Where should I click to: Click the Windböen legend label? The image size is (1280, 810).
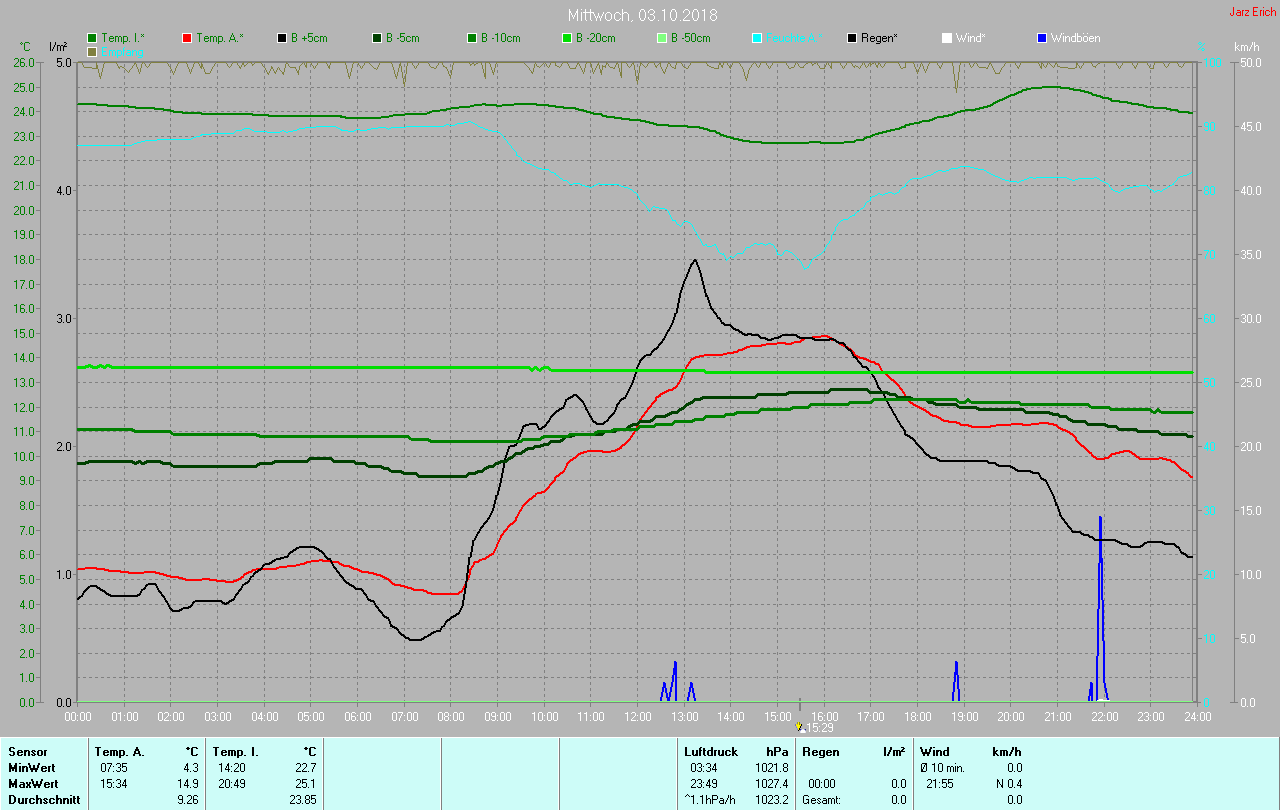(1075, 38)
